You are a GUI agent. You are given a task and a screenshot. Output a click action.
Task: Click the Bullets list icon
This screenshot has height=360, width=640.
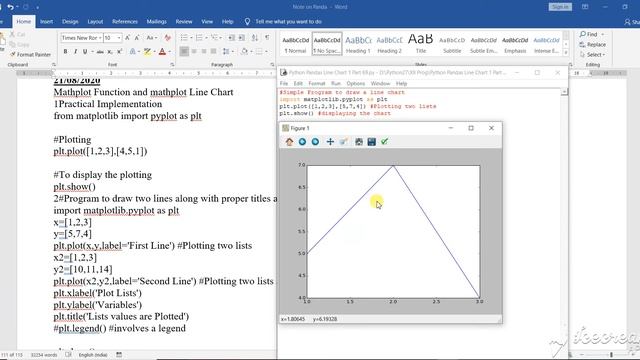click(x=184, y=38)
